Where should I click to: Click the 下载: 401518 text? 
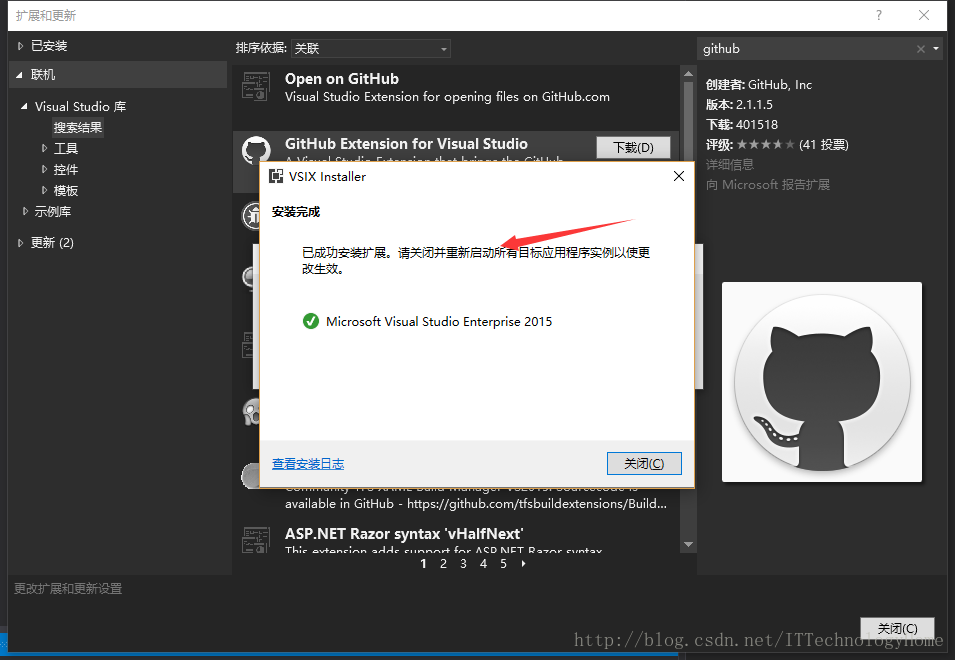click(742, 125)
